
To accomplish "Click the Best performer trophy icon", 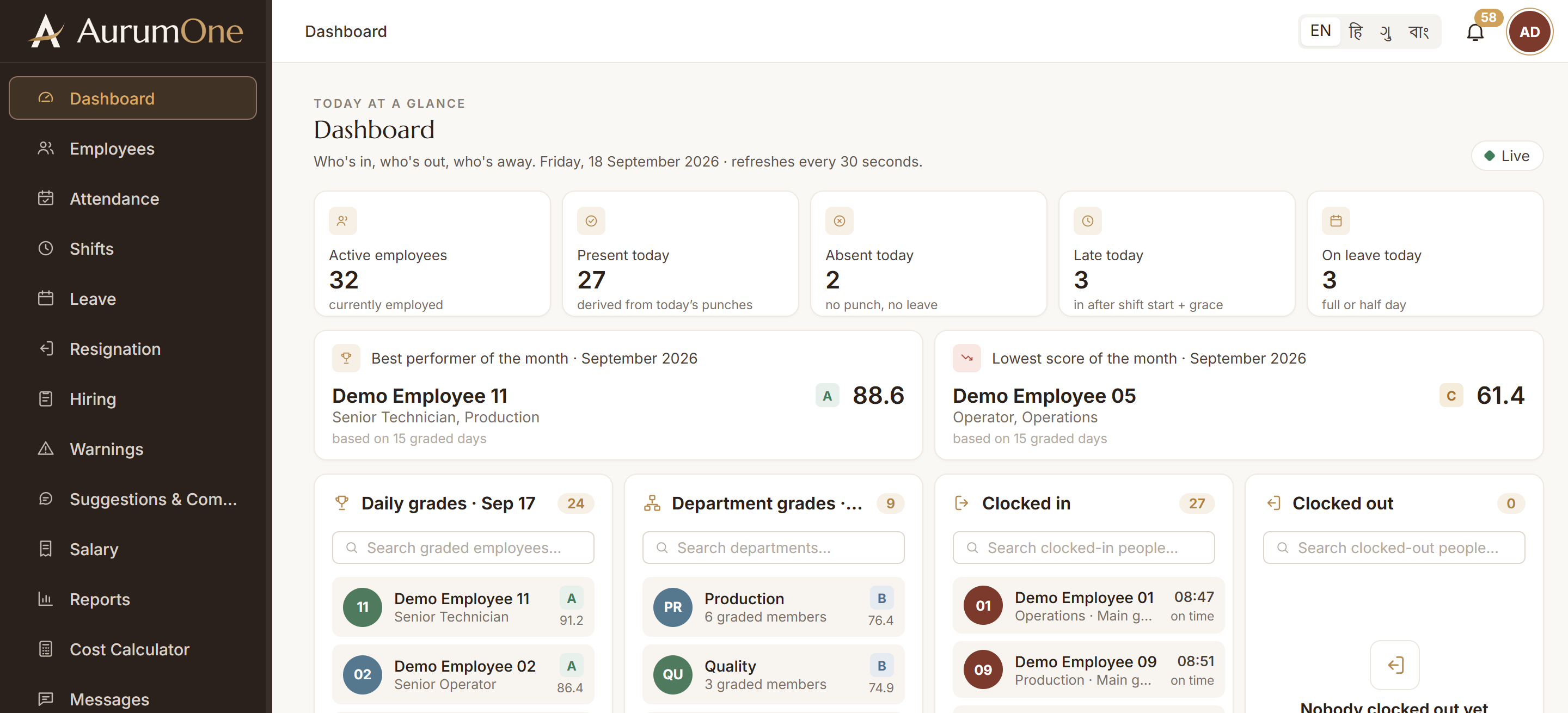I will (346, 358).
